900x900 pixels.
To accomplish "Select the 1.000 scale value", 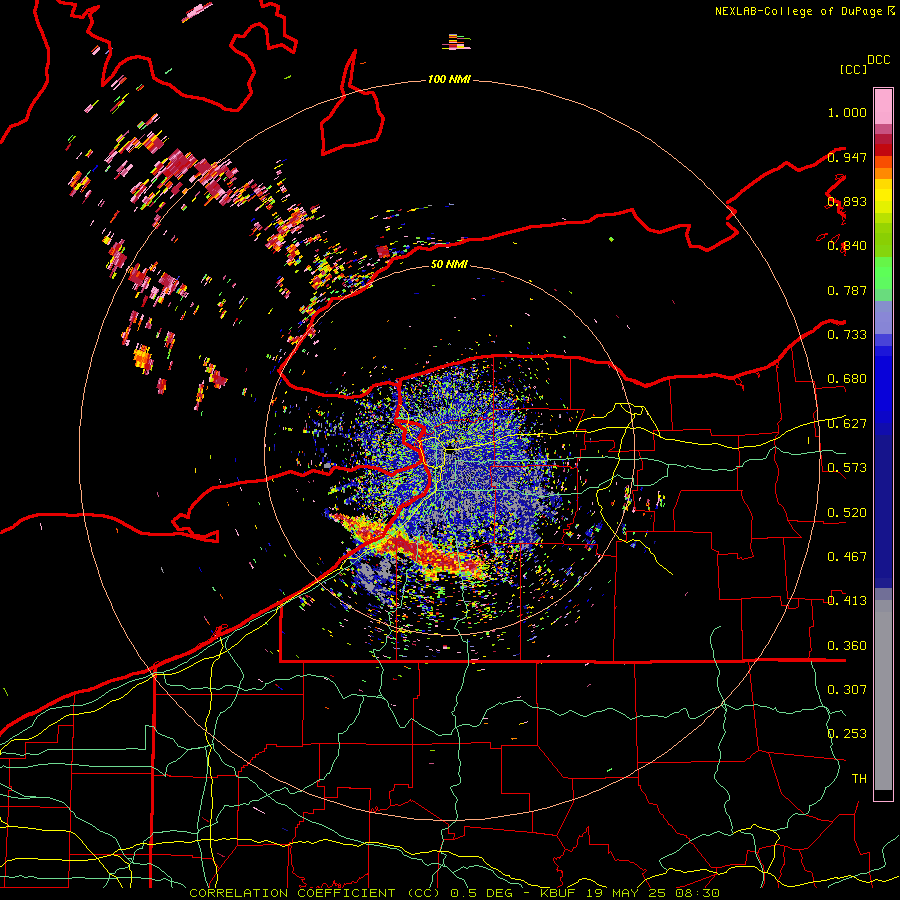I will pyautogui.click(x=847, y=113).
